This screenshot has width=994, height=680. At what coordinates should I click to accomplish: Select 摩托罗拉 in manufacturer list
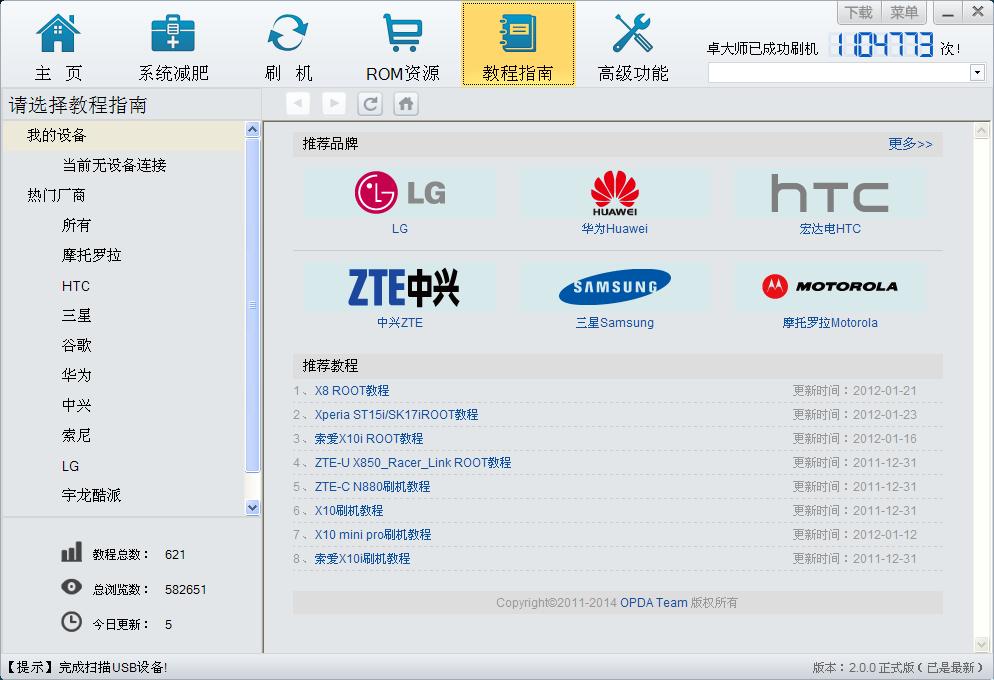pyautogui.click(x=91, y=255)
